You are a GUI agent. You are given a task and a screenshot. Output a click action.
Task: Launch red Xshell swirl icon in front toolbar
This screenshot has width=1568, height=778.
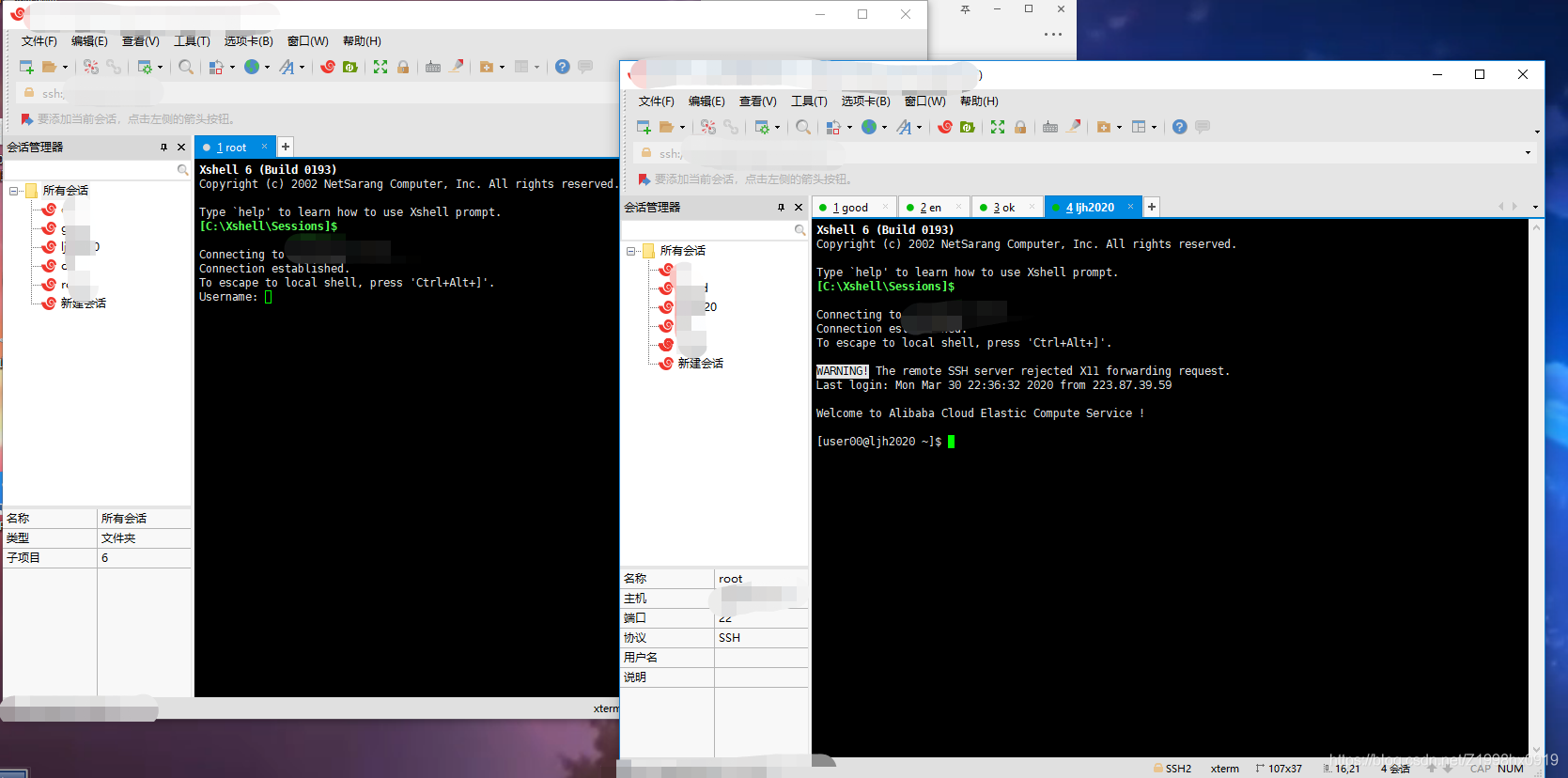click(945, 127)
